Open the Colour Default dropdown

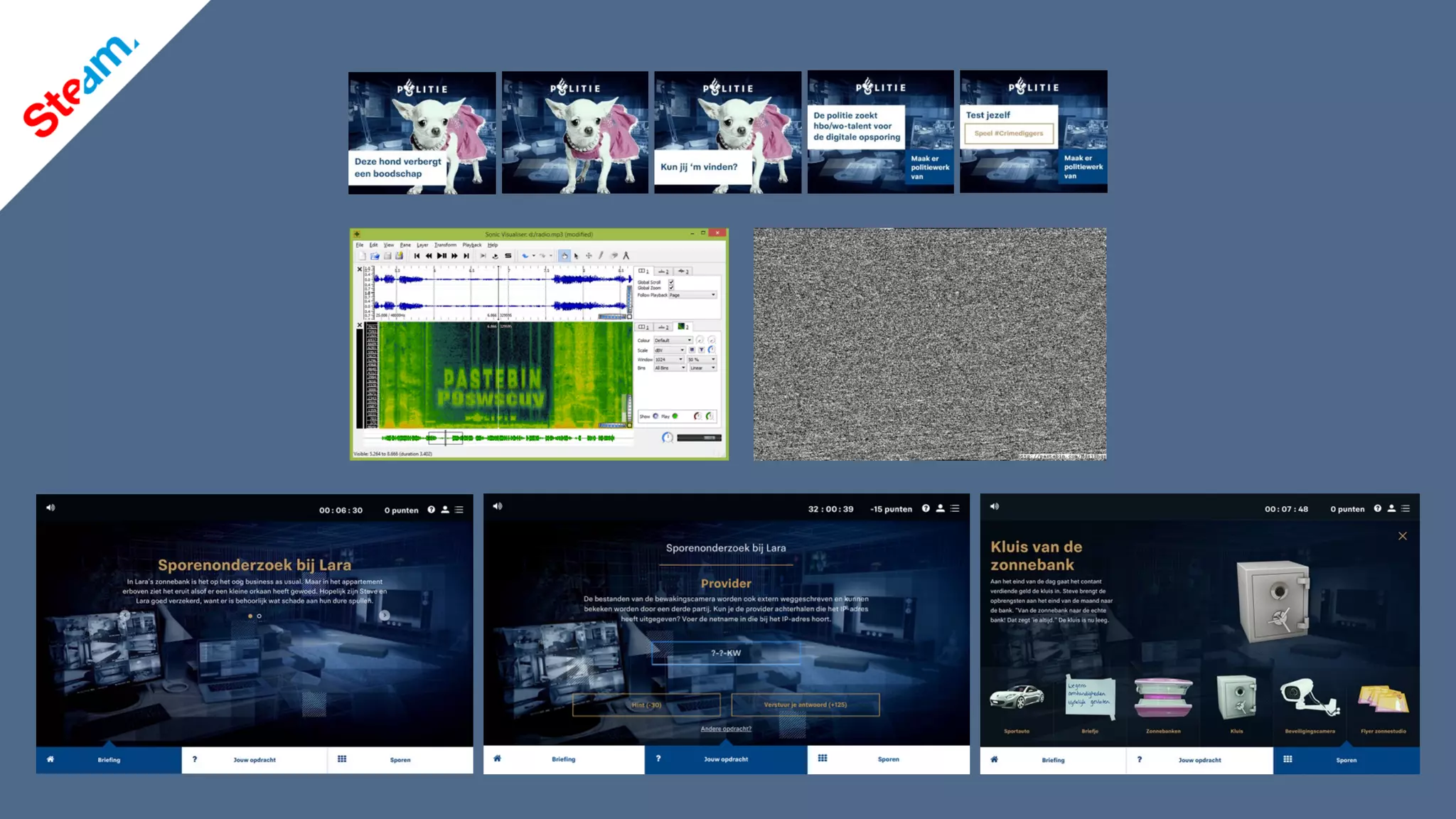pos(673,341)
